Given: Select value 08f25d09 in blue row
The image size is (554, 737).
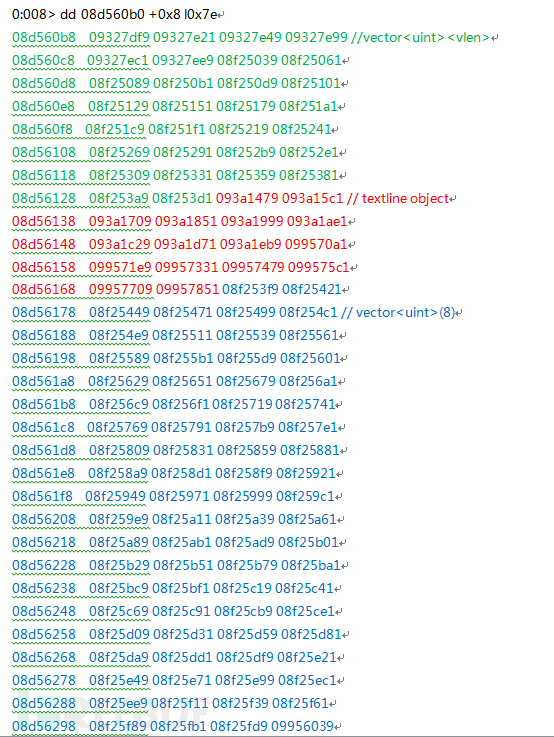Looking at the screenshot, I should click(x=119, y=635).
